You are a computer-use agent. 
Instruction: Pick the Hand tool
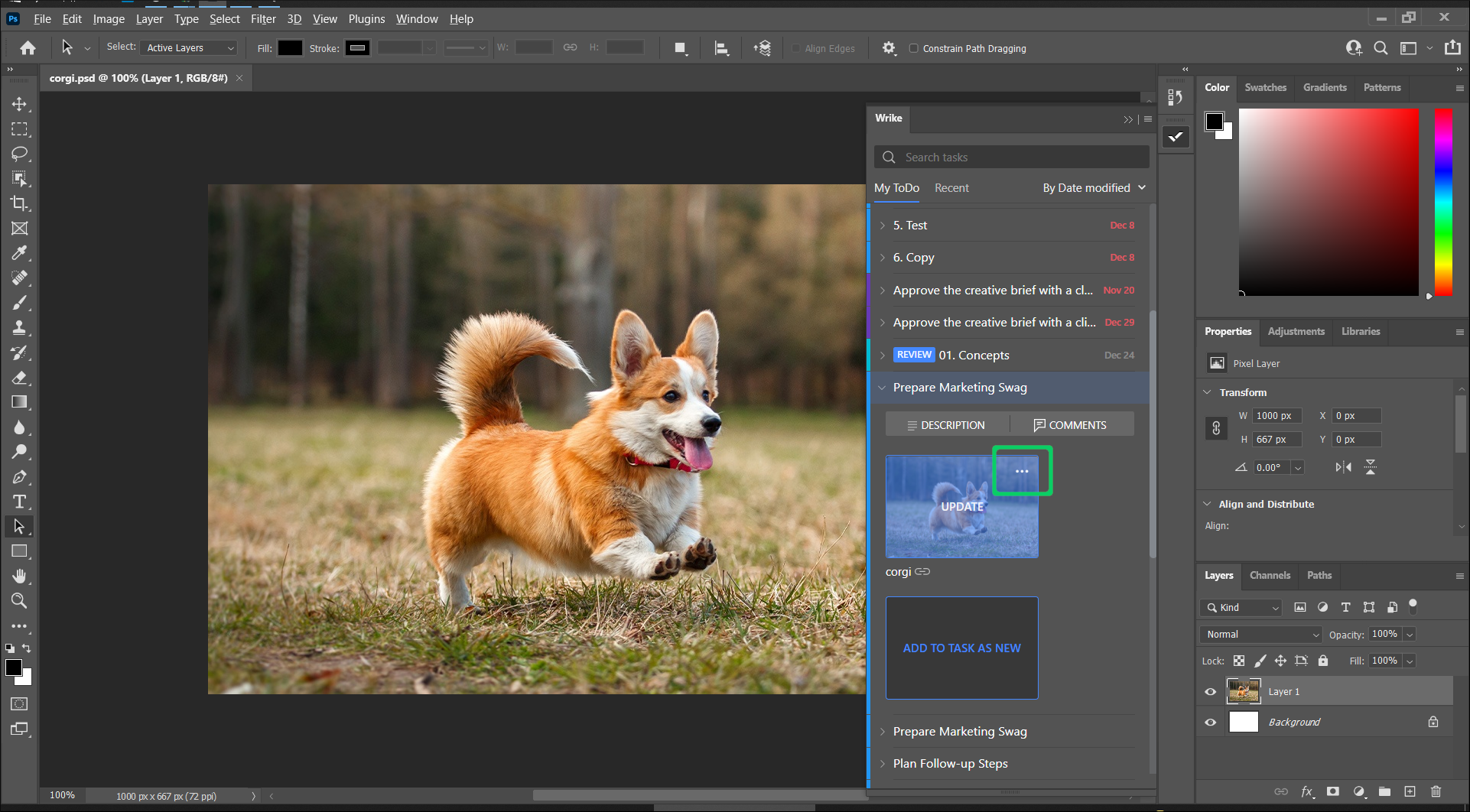coord(20,576)
